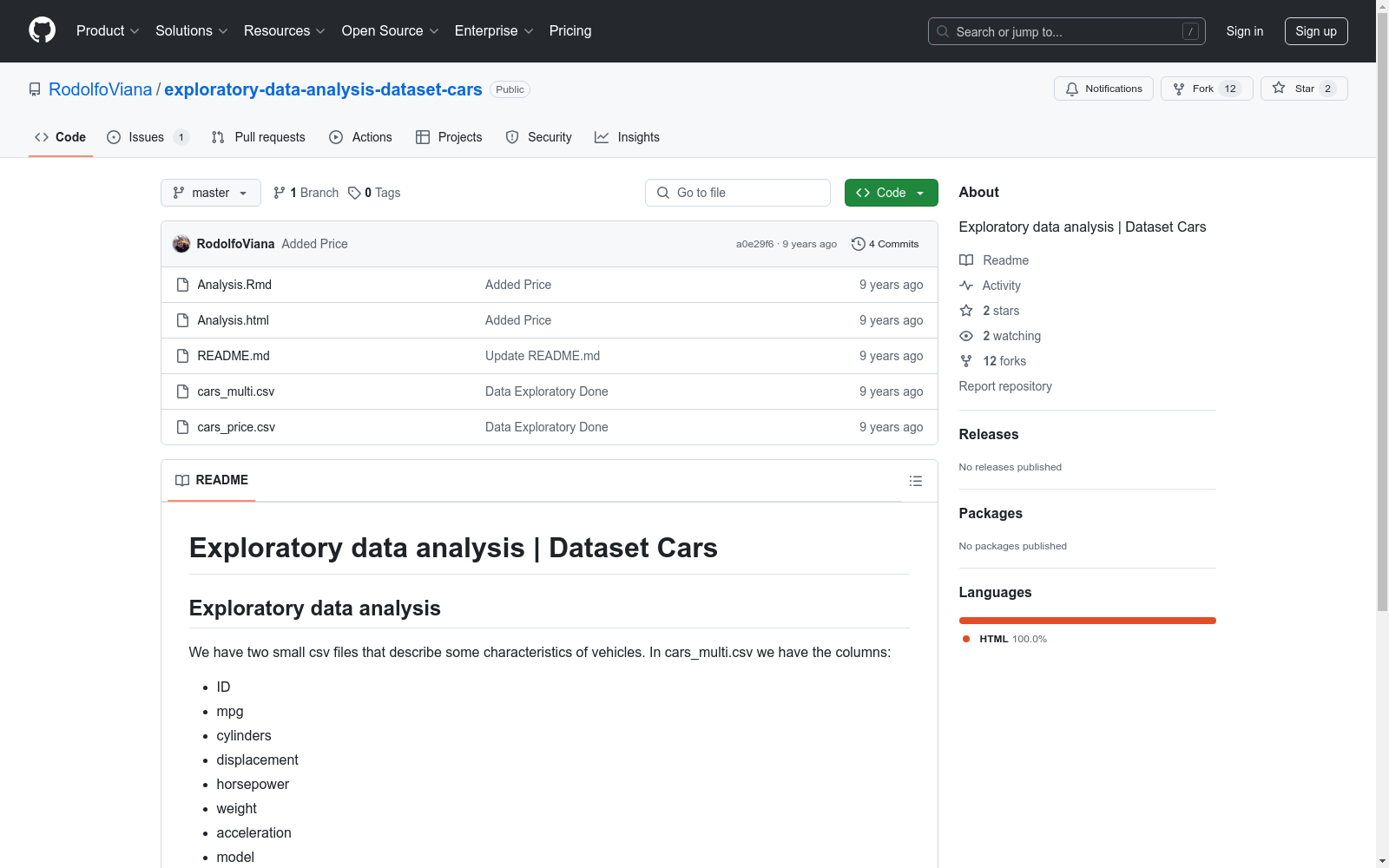This screenshot has width=1389, height=868.
Task: Click the history clock icon beside Commits
Action: tap(859, 244)
